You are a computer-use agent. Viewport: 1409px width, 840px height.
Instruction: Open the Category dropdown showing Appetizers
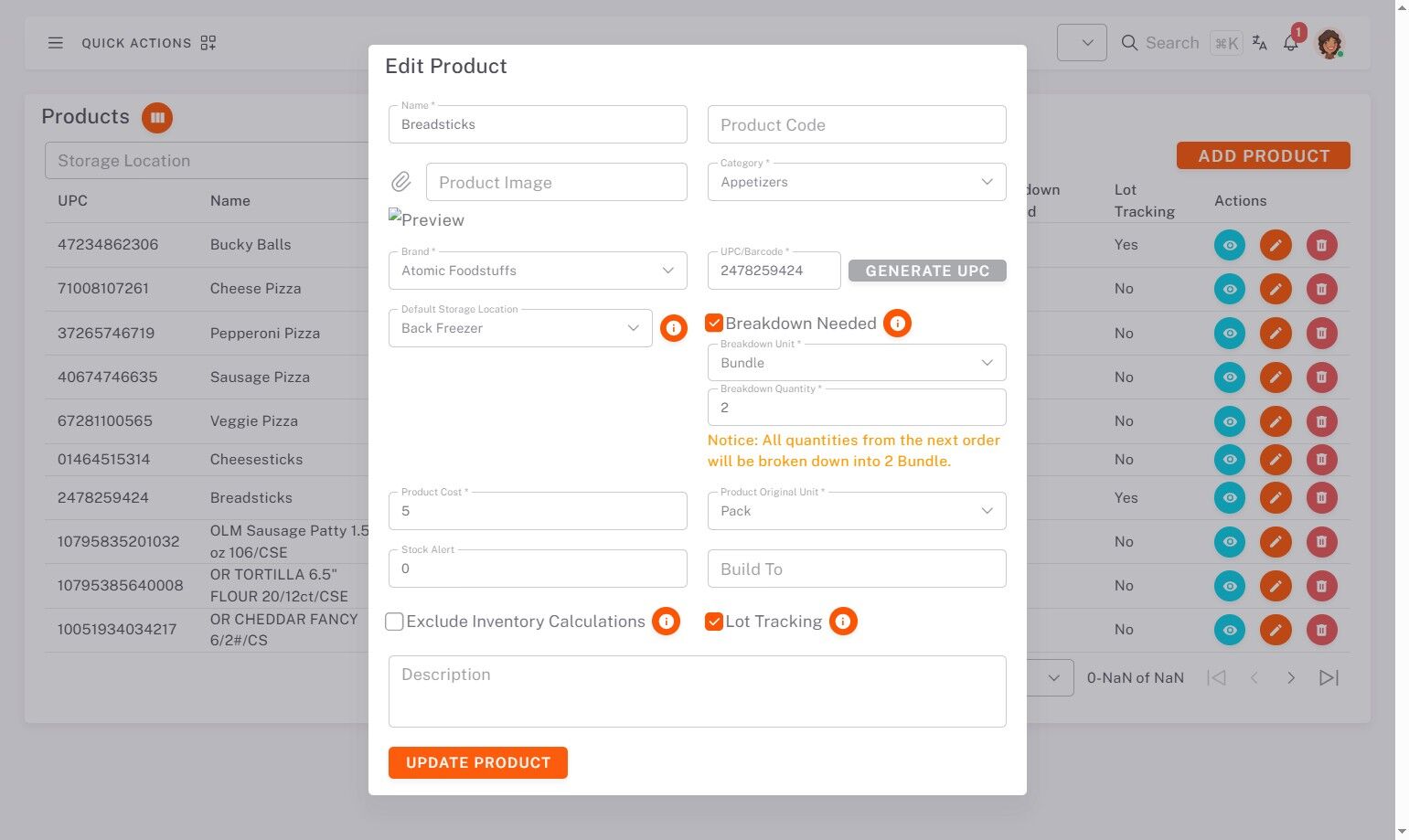click(857, 182)
